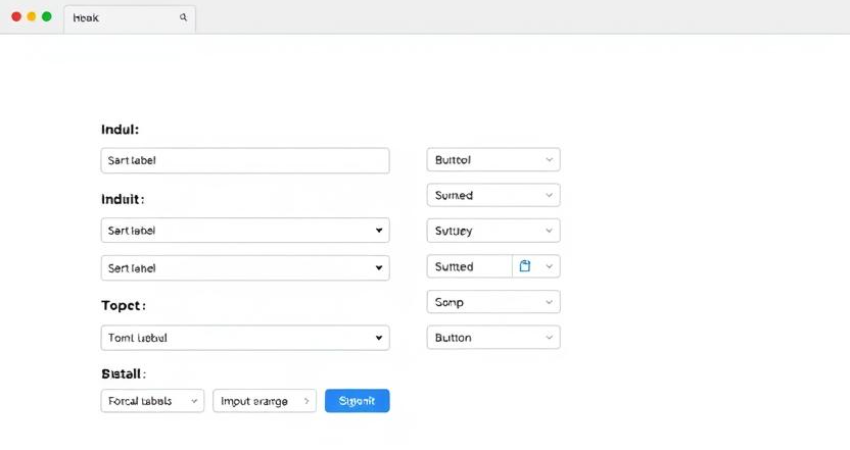Open the second Sart label dropdown under Induit
Screen dimensions: 850x450
point(245,268)
